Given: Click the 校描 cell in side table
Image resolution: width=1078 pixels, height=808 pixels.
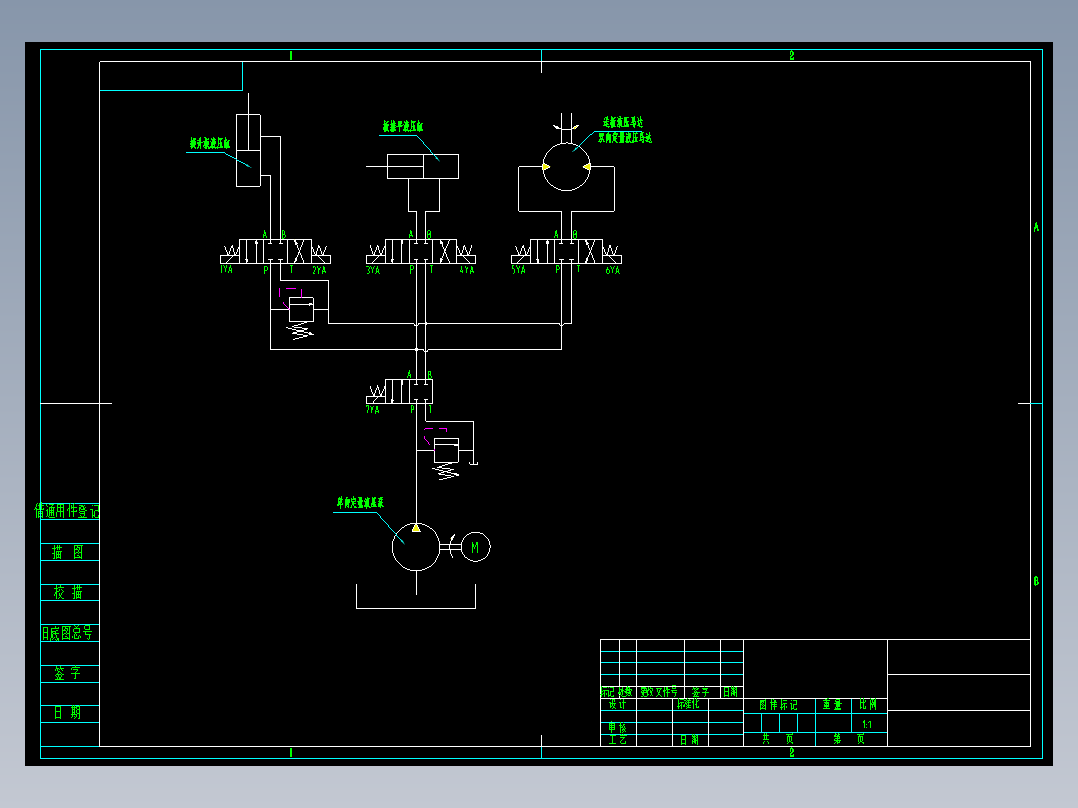Looking at the screenshot, I should point(69,592).
